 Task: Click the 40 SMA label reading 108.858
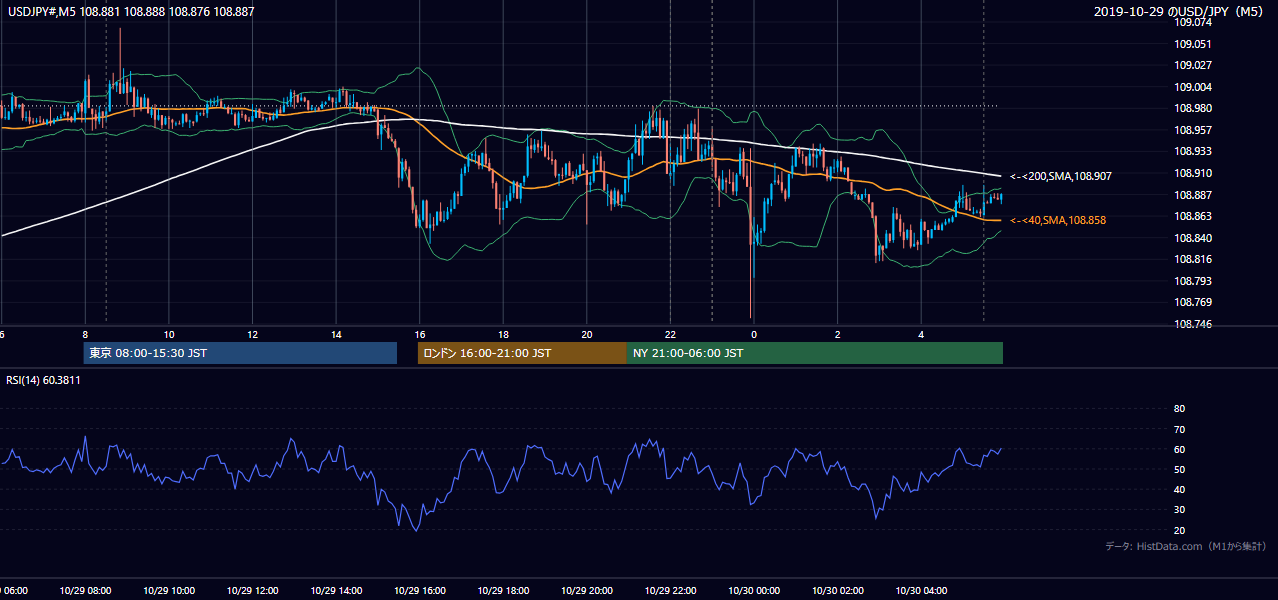click(x=1058, y=220)
